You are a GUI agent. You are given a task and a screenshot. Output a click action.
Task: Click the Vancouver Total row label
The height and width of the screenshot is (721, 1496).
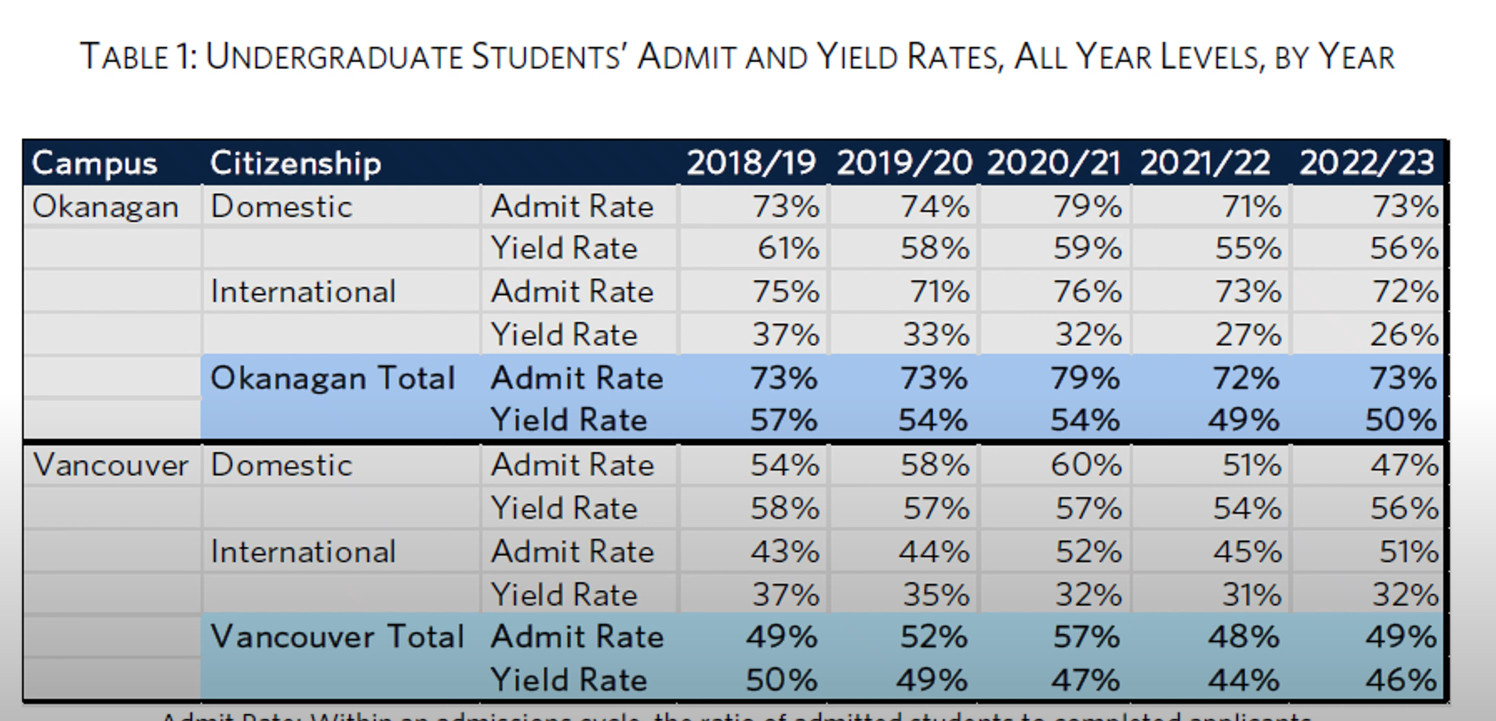point(338,637)
